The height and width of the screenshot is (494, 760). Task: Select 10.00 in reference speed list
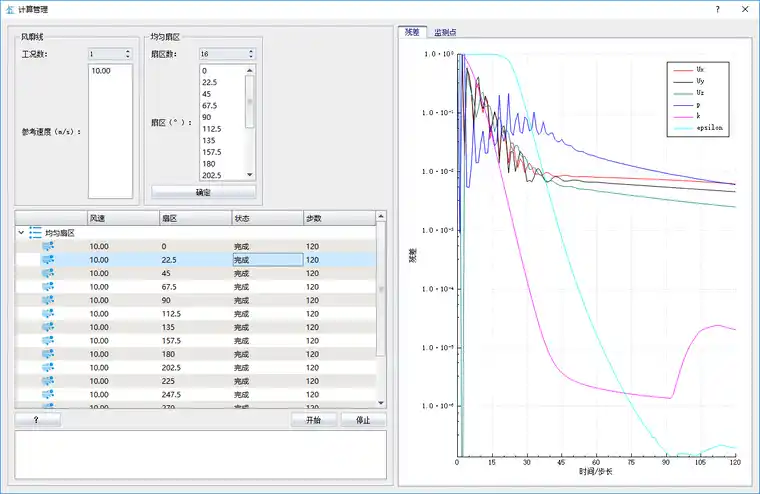(101, 71)
